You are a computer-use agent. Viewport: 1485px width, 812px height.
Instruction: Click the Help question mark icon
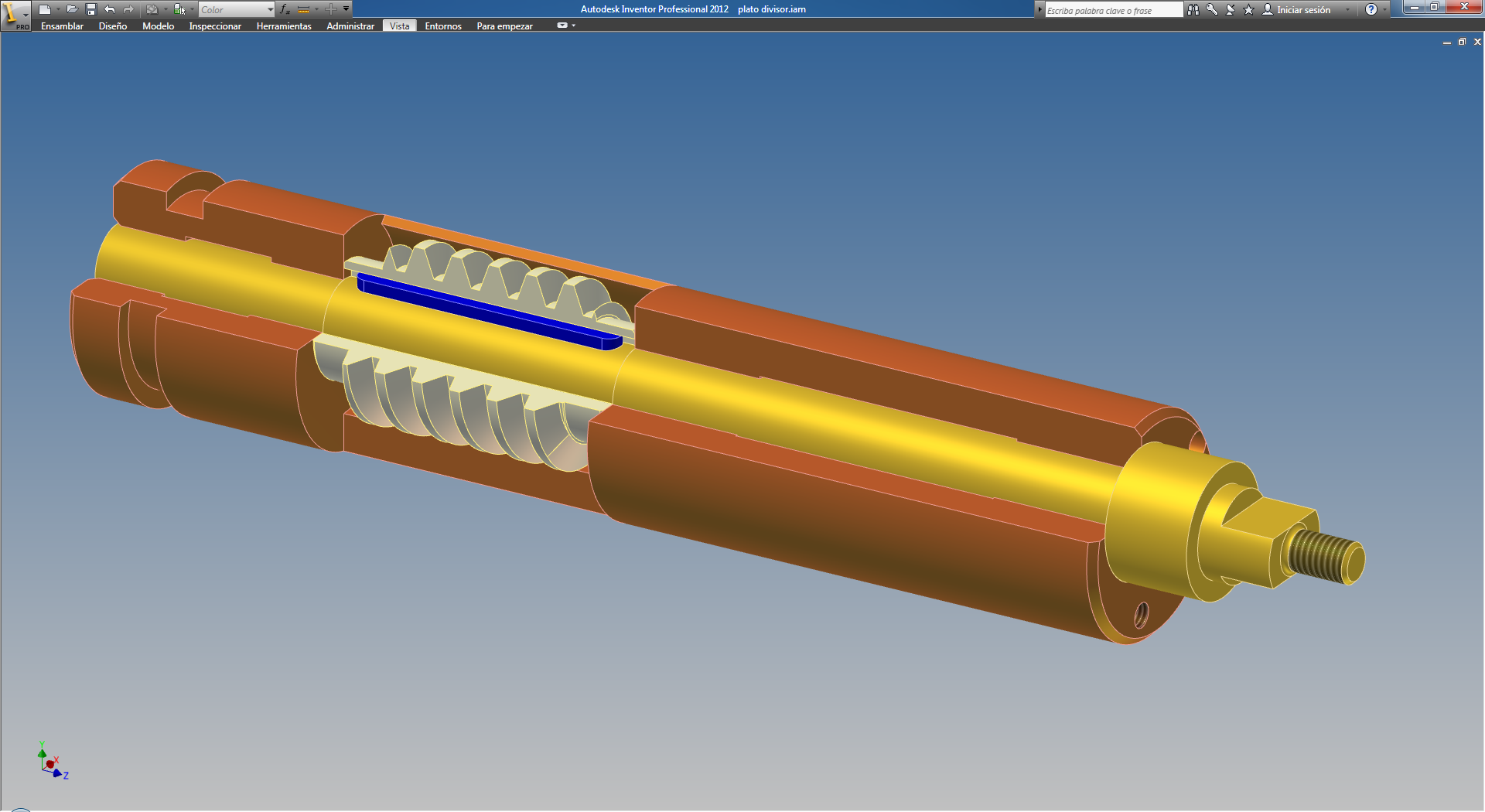click(x=1371, y=9)
